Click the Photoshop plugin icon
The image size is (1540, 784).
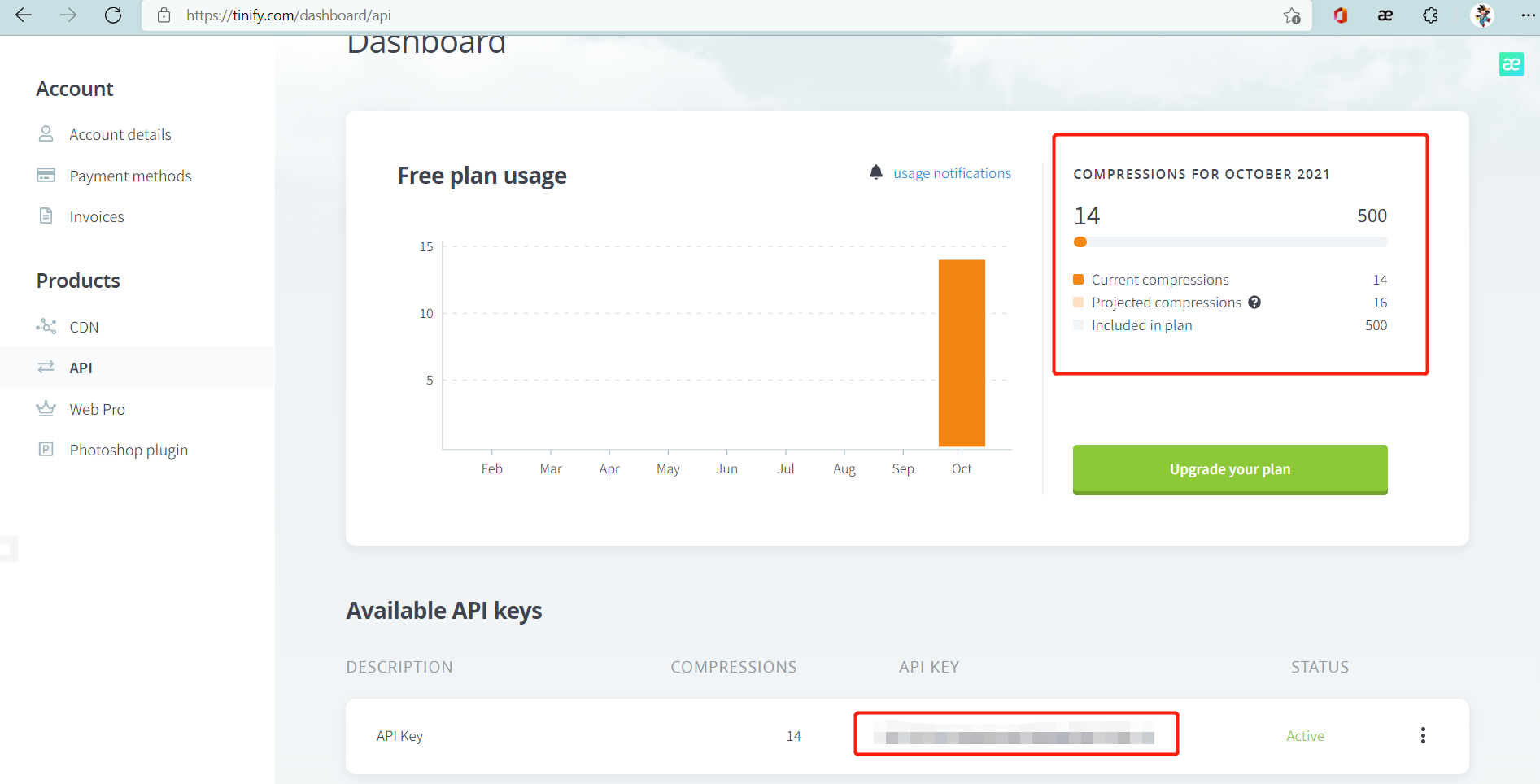pos(46,449)
